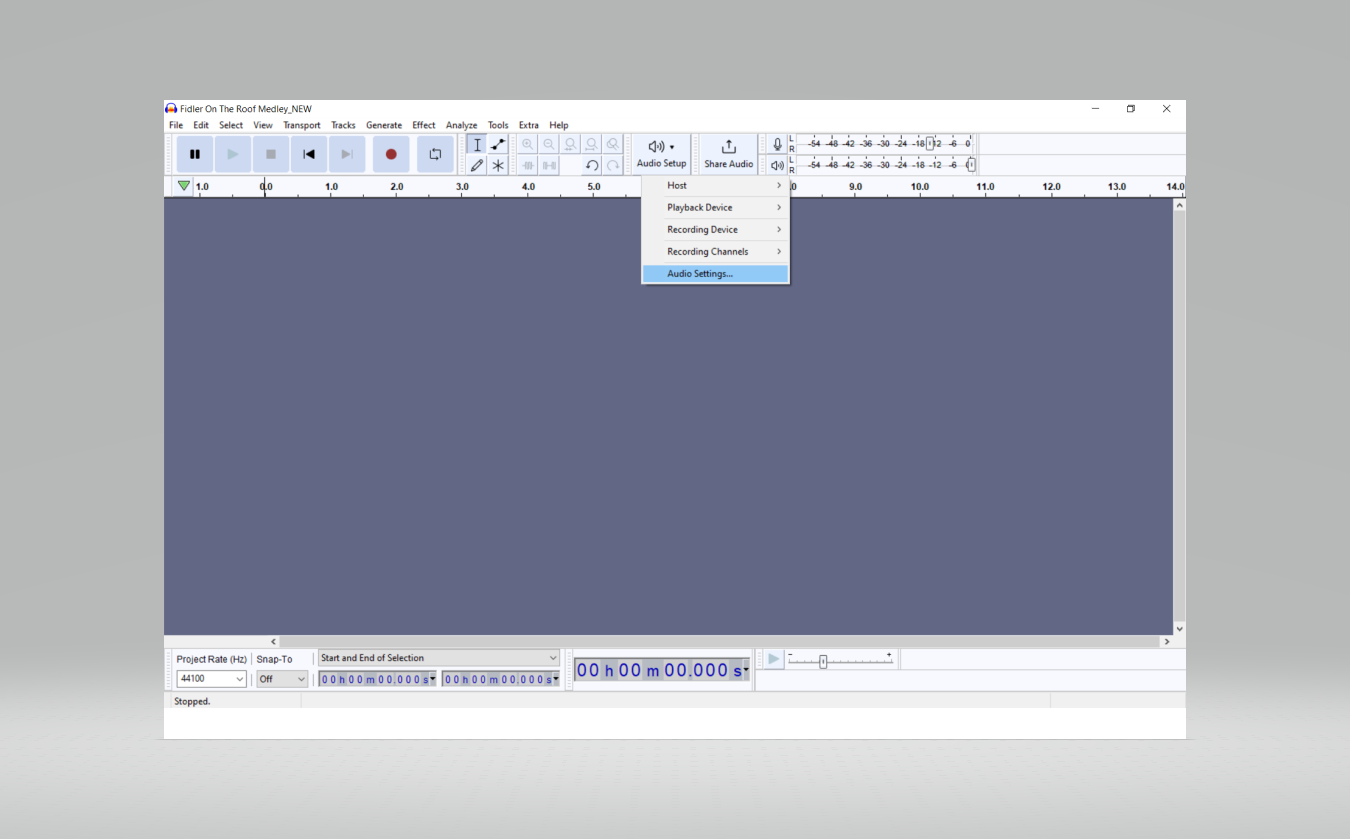Adjust the recording level slider knob
Screen dimensions: 1350x839
[930, 144]
